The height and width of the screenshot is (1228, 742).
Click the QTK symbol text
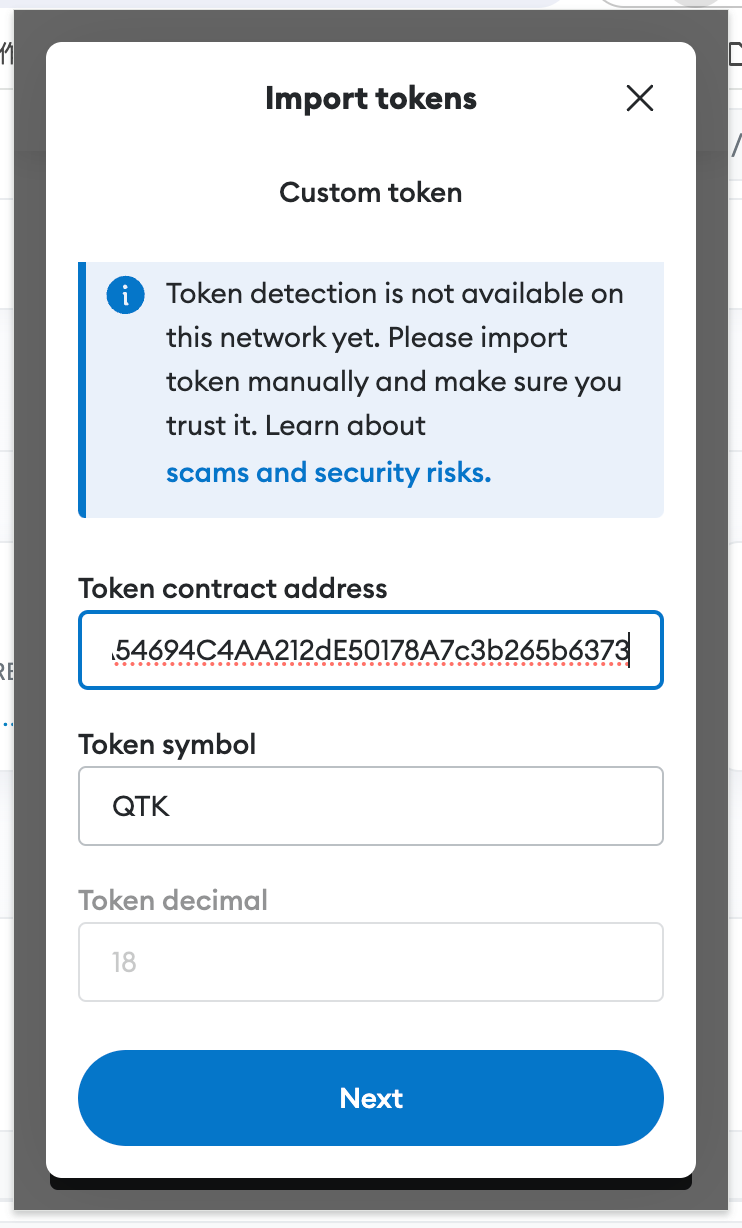[141, 806]
